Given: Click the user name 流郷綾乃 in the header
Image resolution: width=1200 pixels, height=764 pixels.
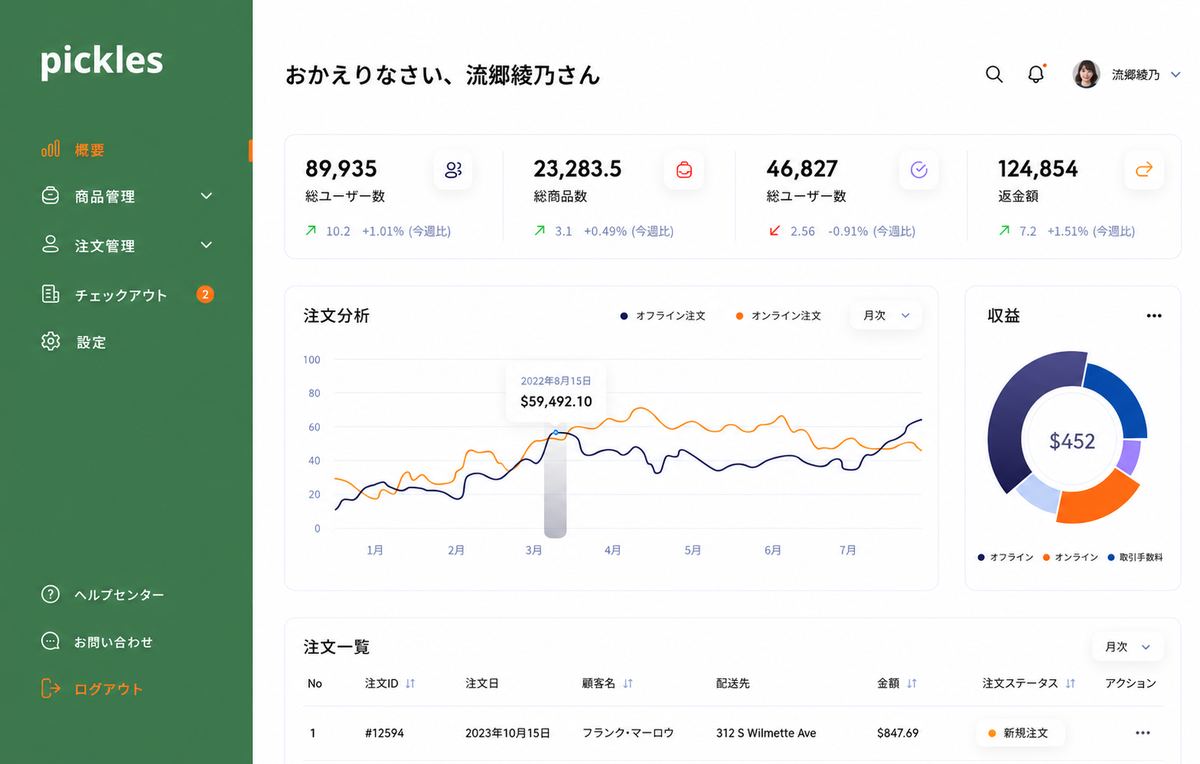Looking at the screenshot, I should pyautogui.click(x=1136, y=75).
